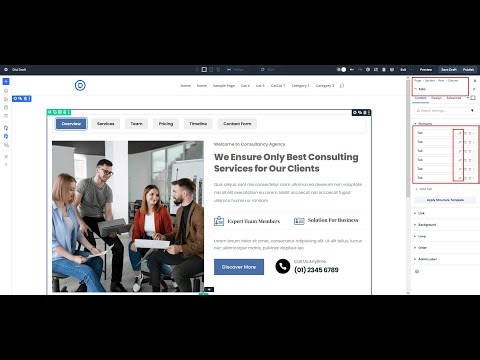The width and height of the screenshot is (480, 360).
Task: Open more options for the last Tab item
Action: (x=473, y=178)
